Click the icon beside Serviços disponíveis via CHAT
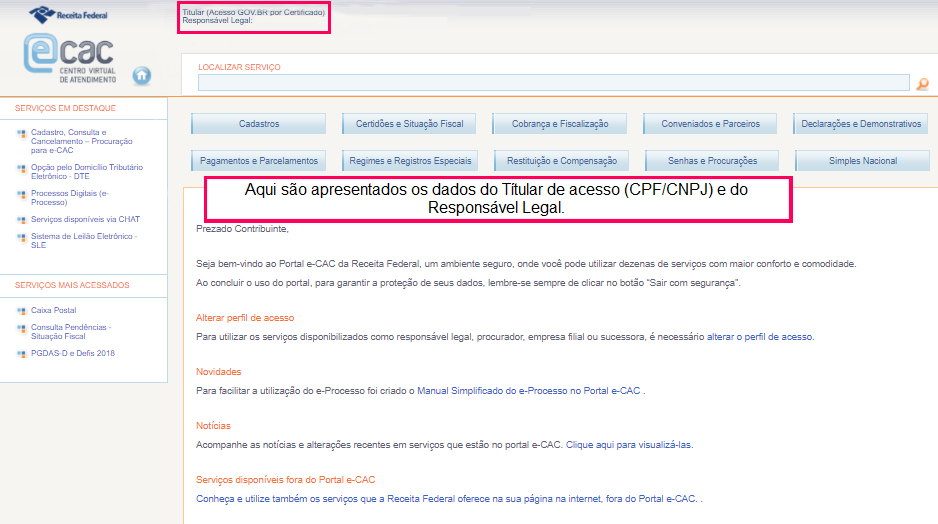The image size is (938, 524). (22, 219)
